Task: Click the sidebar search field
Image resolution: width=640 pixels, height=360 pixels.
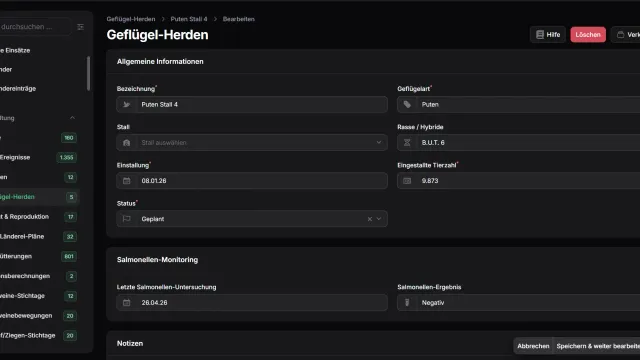Action: 35,27
